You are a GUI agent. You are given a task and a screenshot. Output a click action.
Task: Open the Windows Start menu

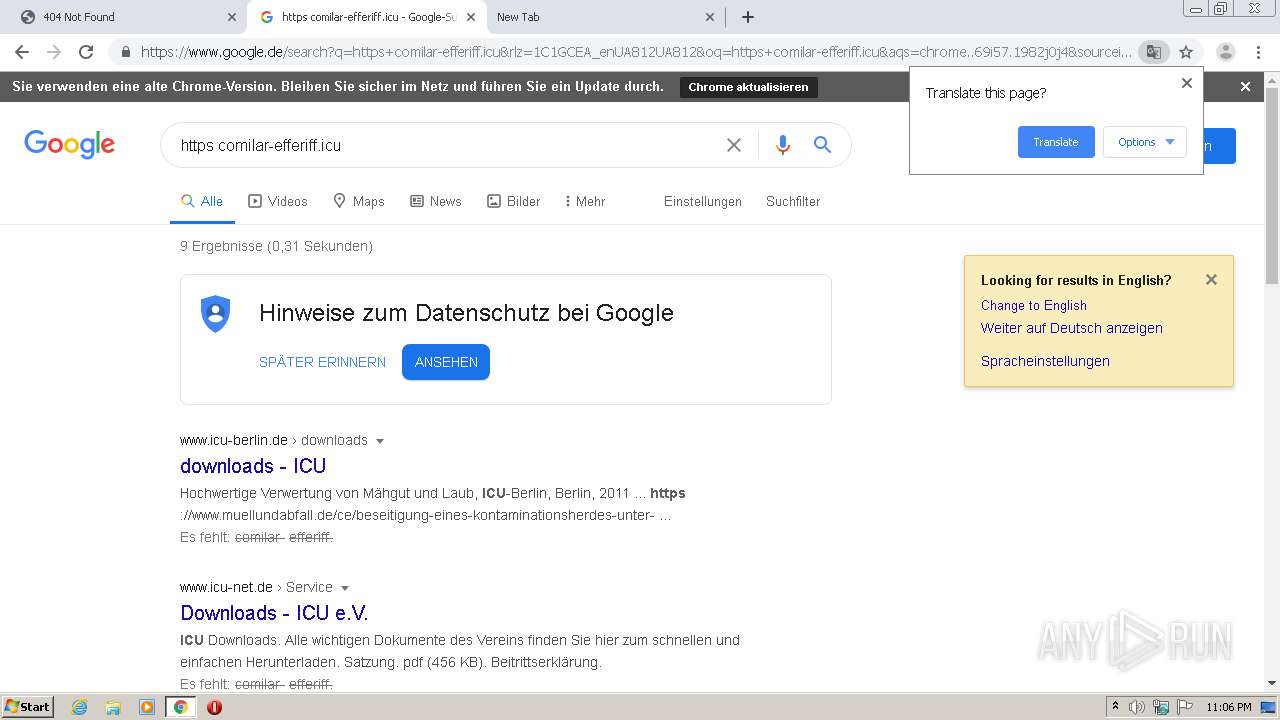point(28,707)
